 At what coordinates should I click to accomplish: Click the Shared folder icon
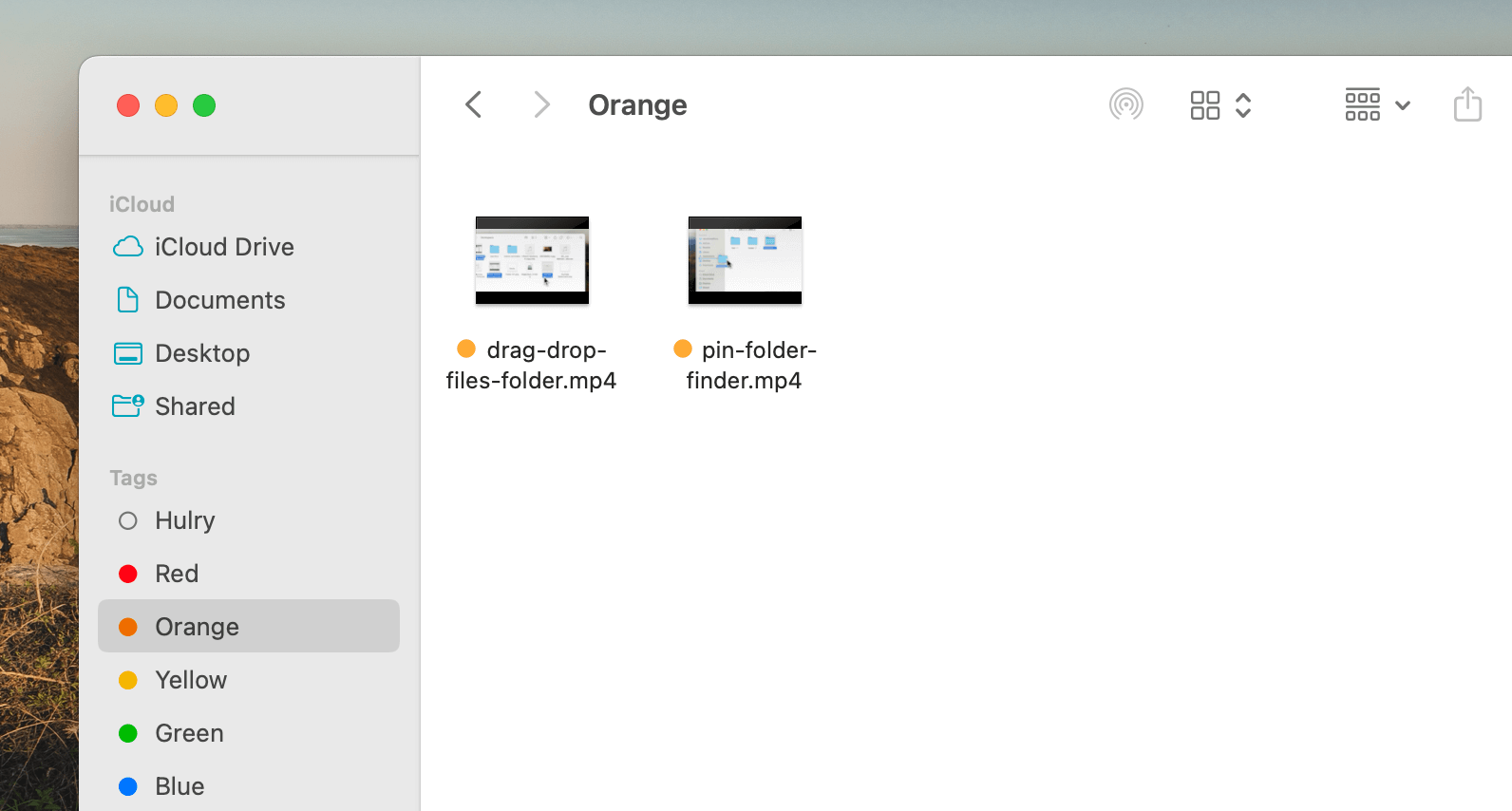pyautogui.click(x=128, y=405)
